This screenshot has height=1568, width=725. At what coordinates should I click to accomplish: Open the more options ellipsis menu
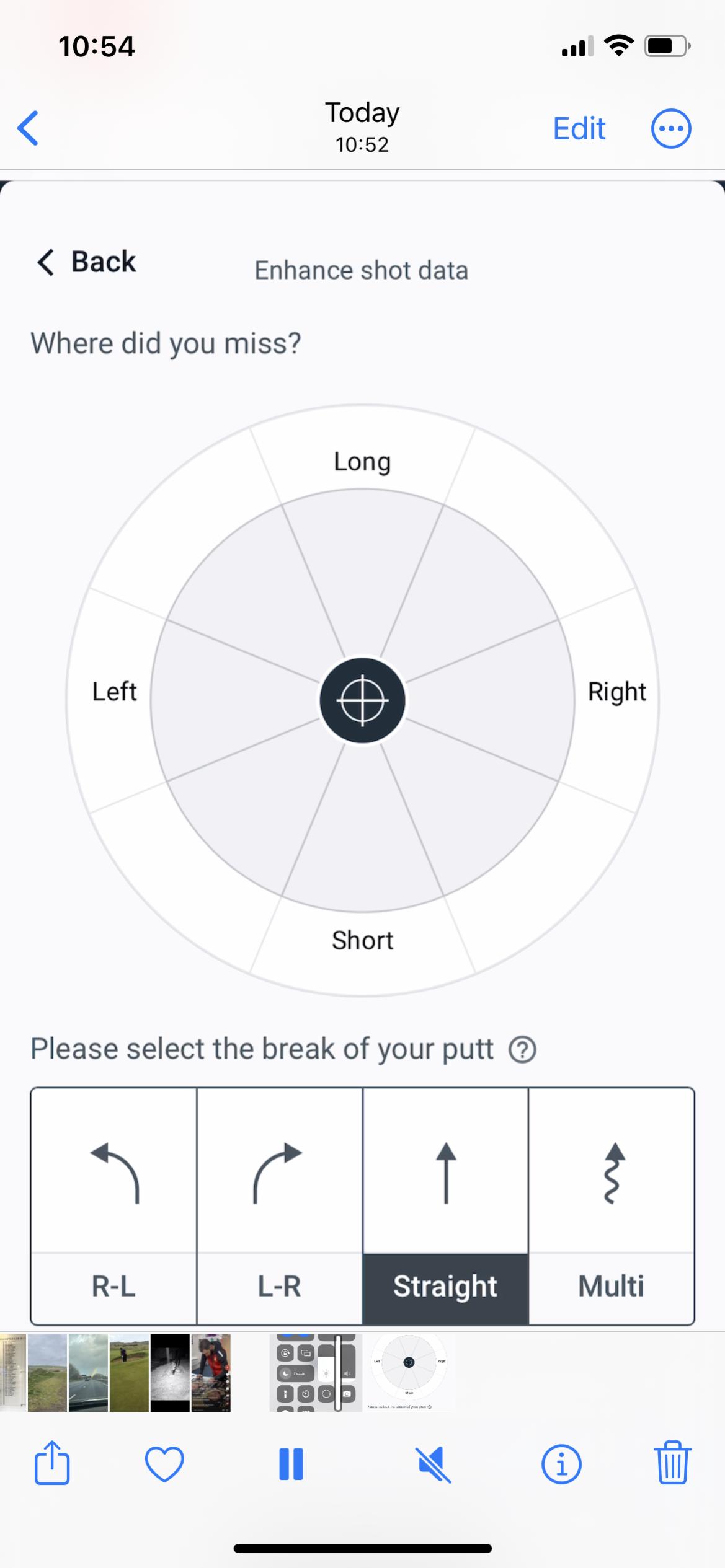(x=670, y=129)
